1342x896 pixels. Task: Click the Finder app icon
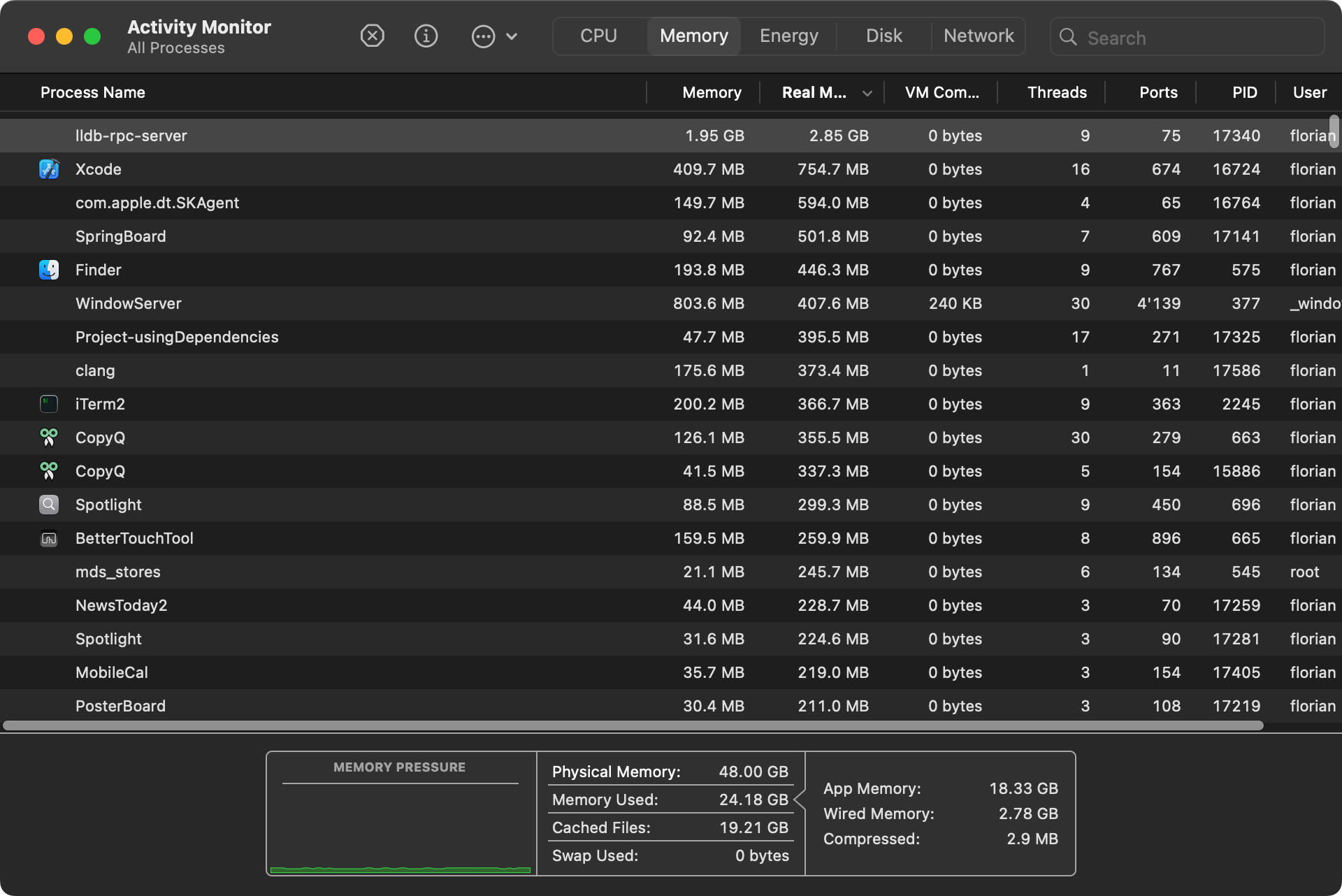49,270
